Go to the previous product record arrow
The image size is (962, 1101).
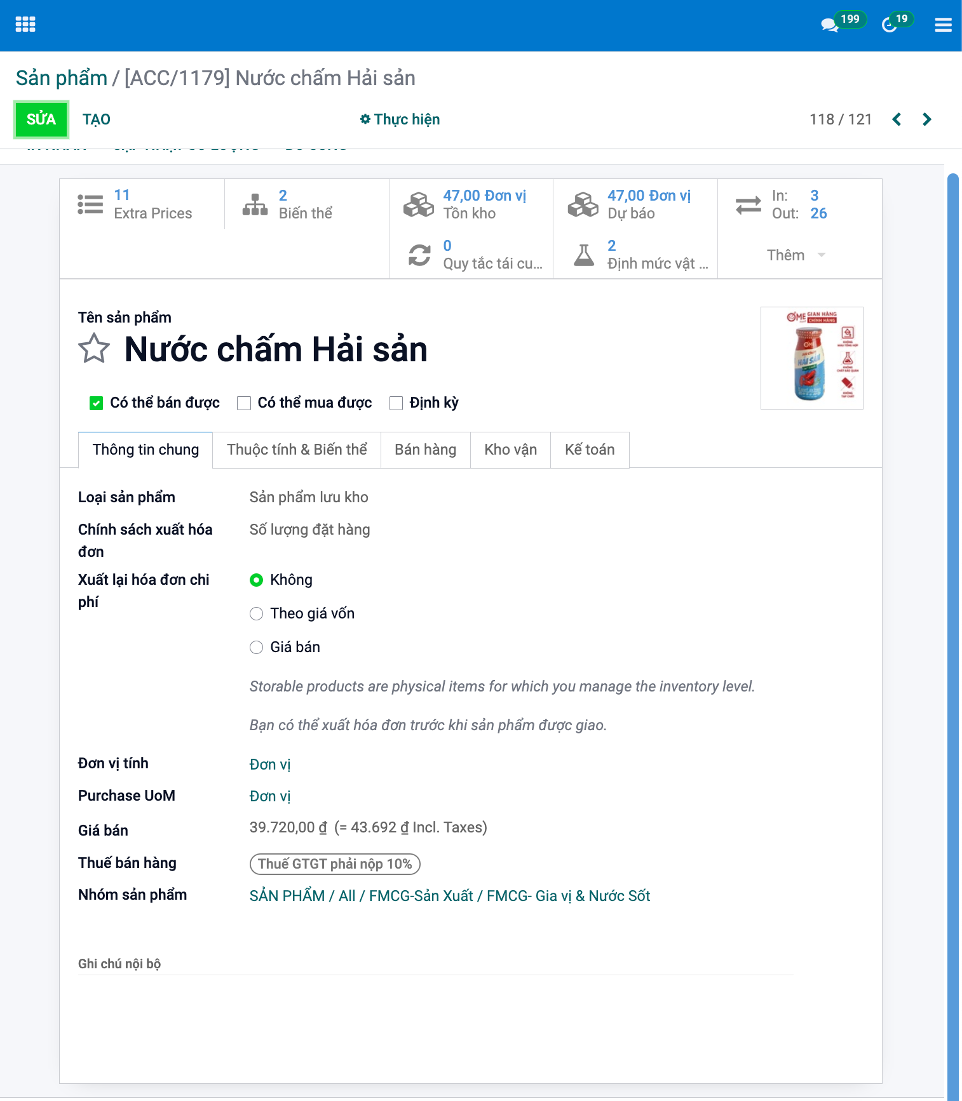point(897,119)
